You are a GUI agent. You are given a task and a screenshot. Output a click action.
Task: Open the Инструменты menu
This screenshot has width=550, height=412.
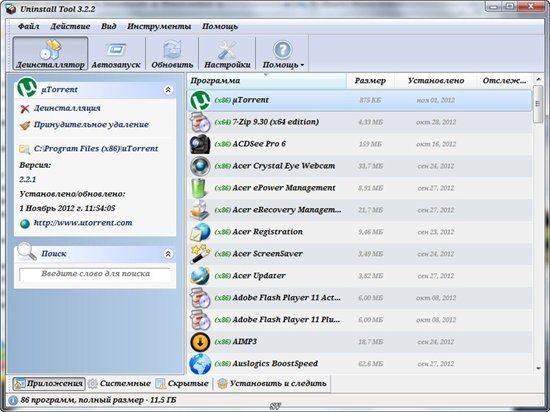point(159,26)
